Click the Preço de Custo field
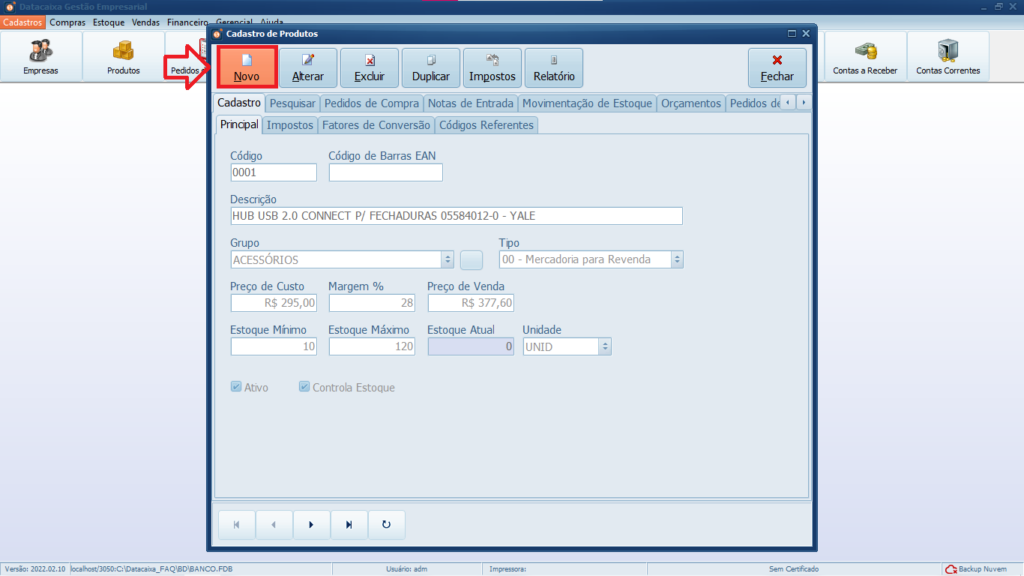Viewport: 1024px width, 576px height. (274, 303)
